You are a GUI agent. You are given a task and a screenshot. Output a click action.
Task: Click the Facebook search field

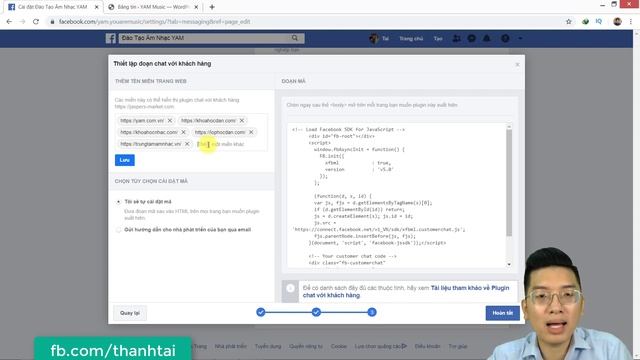[204, 38]
